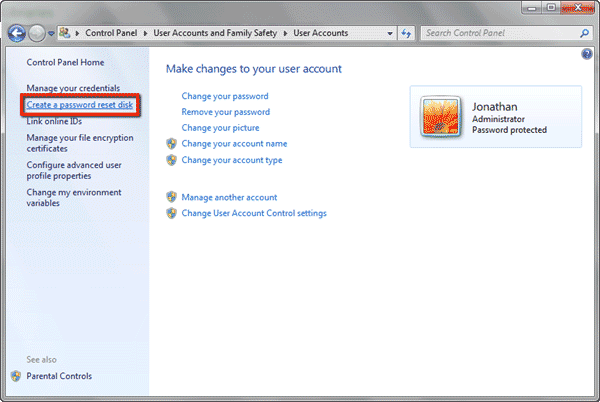Click Change User Account Control settings
Image resolution: width=600 pixels, height=402 pixels.
pyautogui.click(x=254, y=213)
